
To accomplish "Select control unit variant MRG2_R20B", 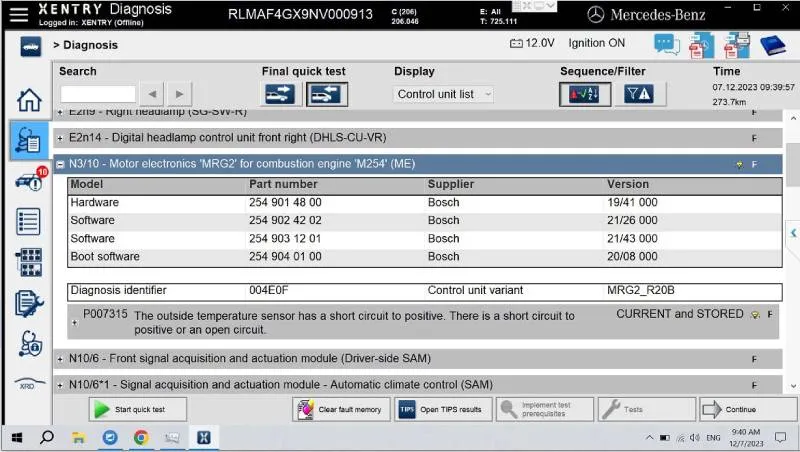I will (x=640, y=290).
